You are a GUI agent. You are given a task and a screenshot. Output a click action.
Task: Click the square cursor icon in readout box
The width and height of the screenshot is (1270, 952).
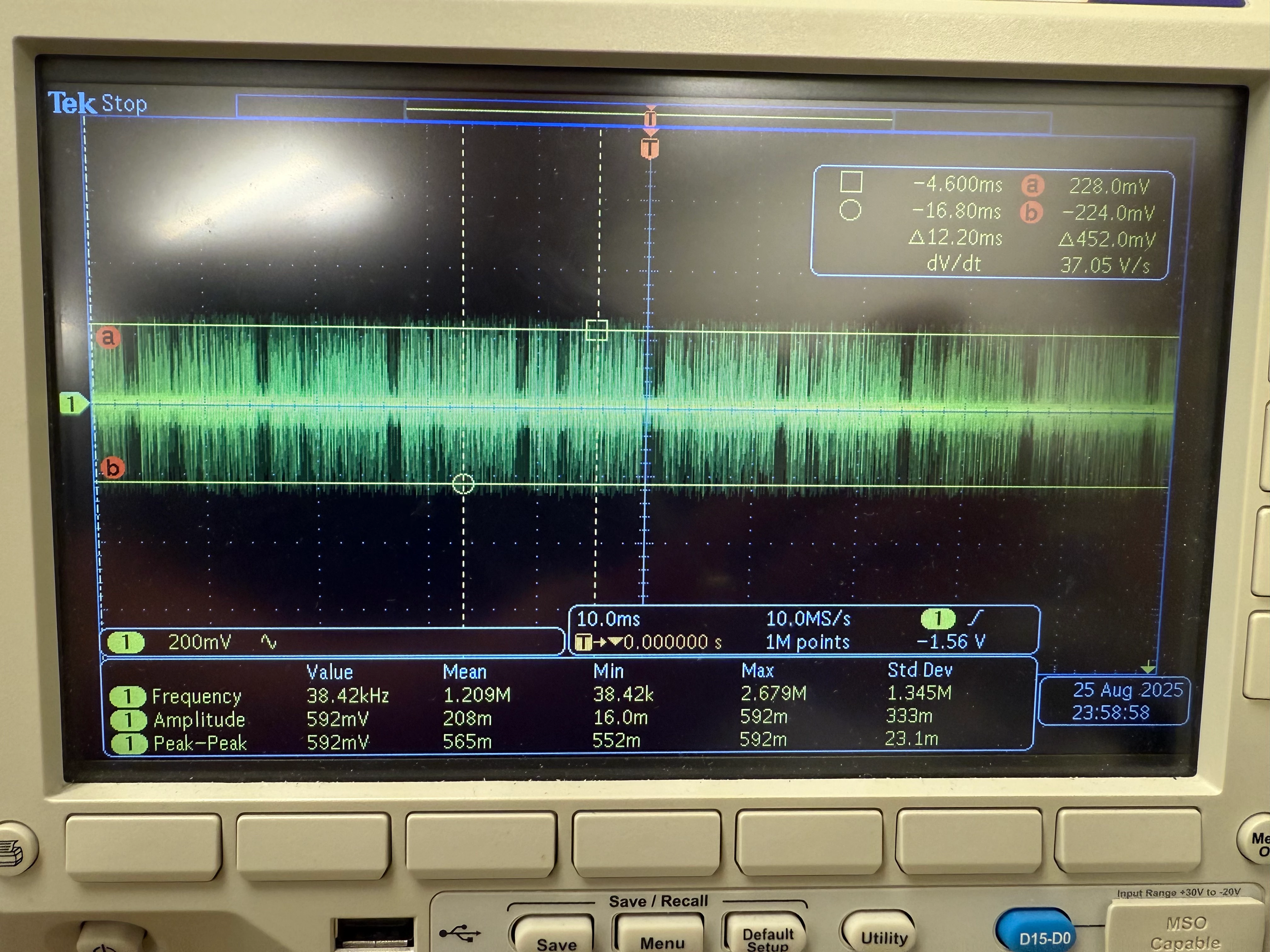(851, 182)
